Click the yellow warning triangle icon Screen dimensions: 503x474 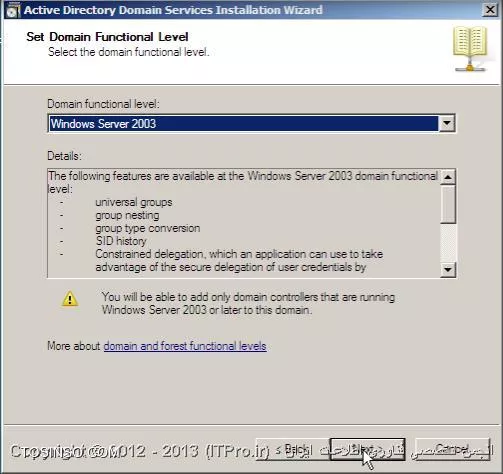(70, 299)
